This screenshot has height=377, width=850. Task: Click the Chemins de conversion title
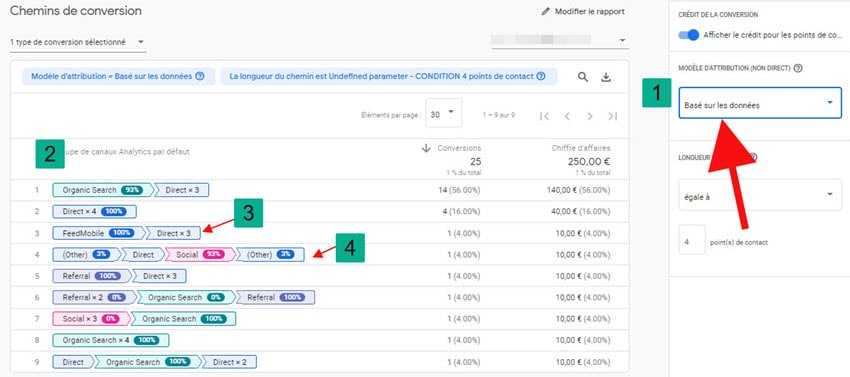76,11
